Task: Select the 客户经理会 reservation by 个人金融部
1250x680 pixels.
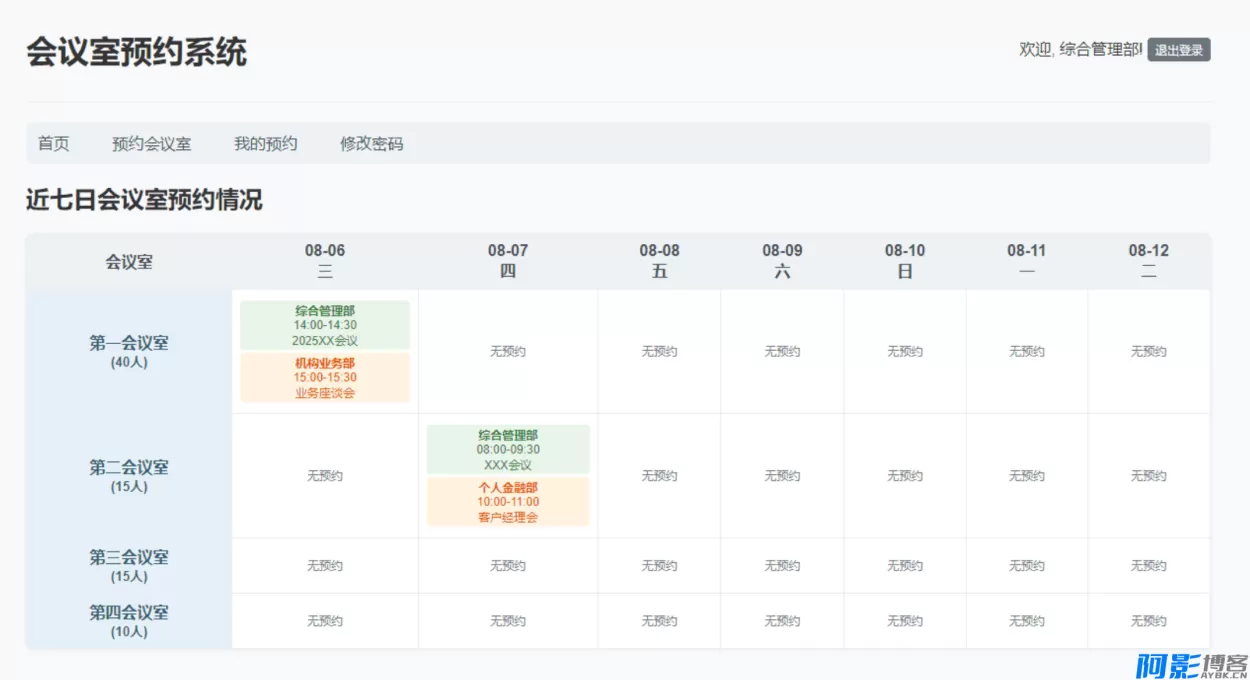Action: click(x=508, y=502)
